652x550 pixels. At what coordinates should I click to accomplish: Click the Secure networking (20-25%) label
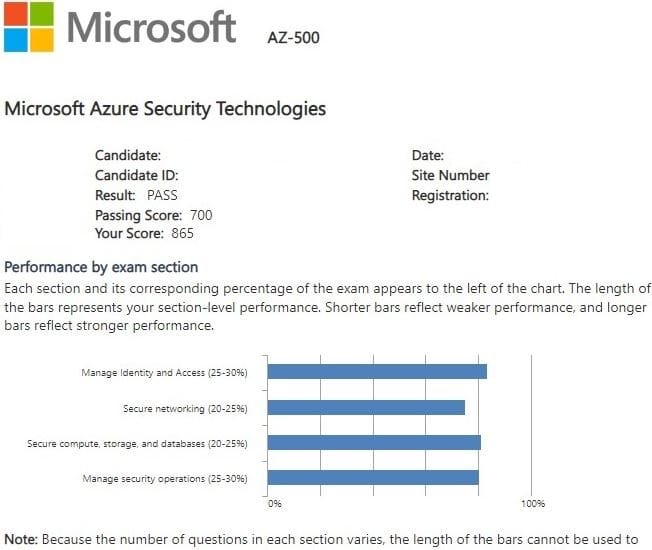[185, 408]
